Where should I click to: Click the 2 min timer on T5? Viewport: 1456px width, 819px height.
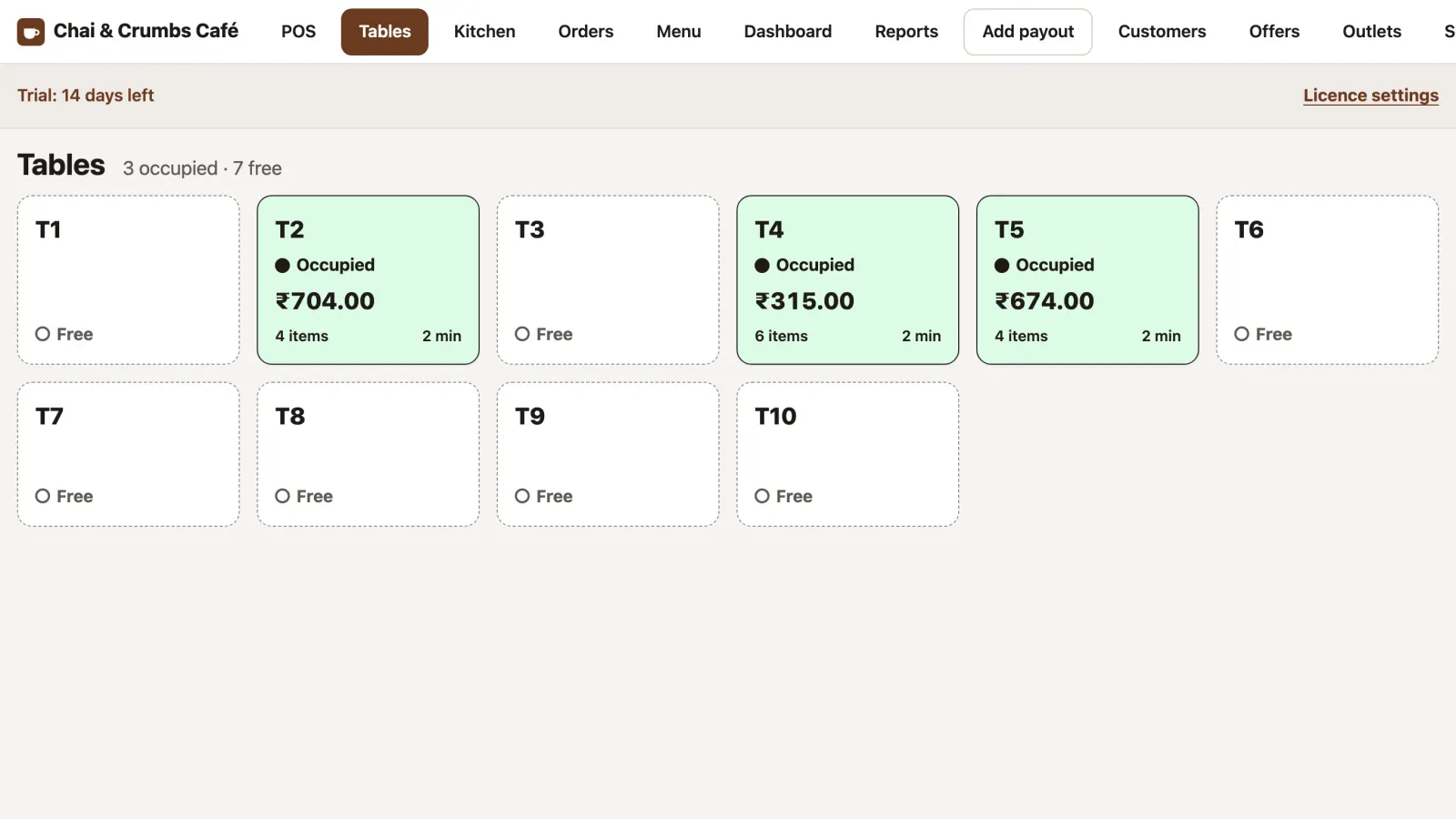tap(1161, 336)
